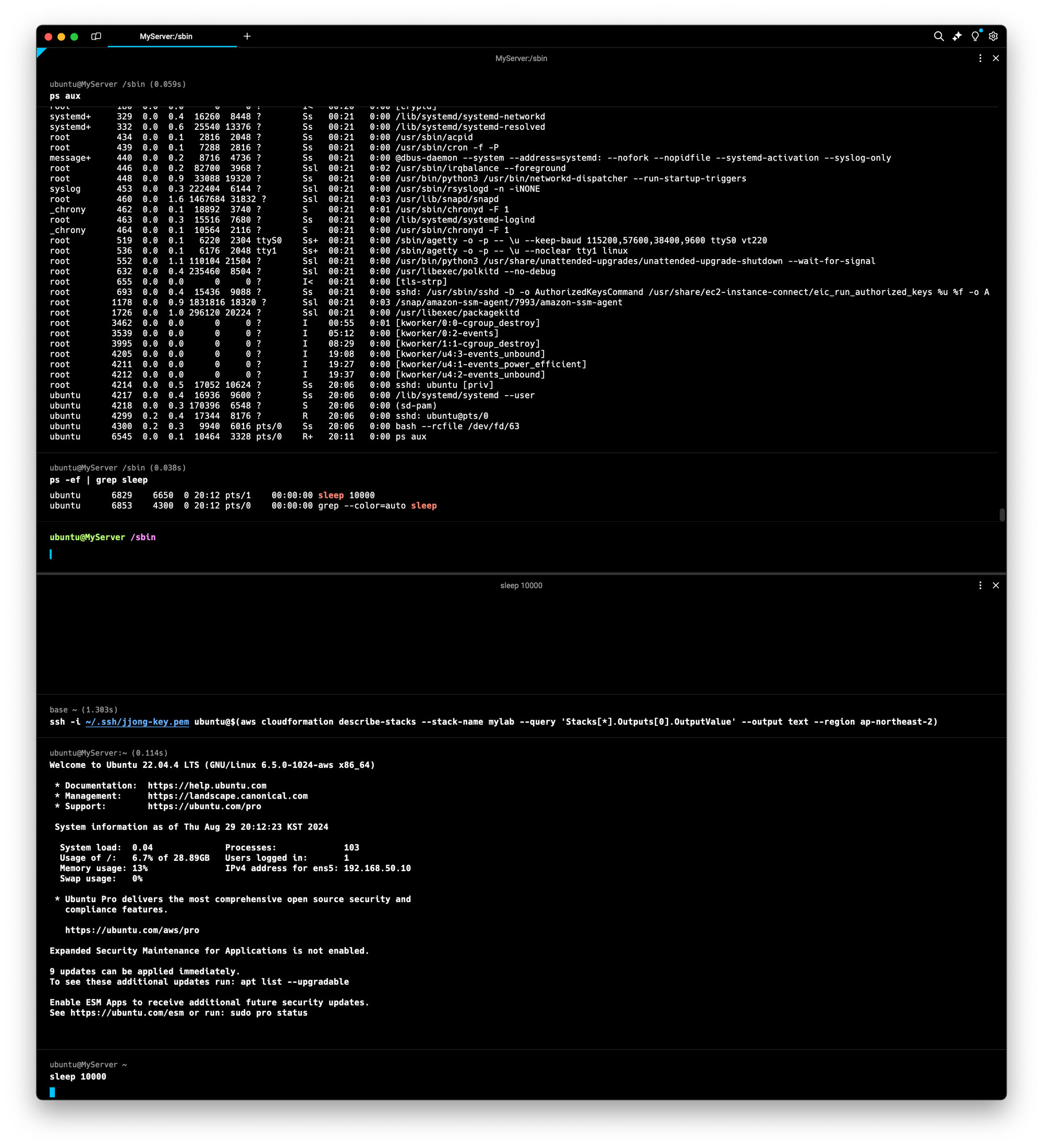Click the green macOS fullscreen window button
The height and width of the screenshot is (1148, 1043).
click(74, 36)
